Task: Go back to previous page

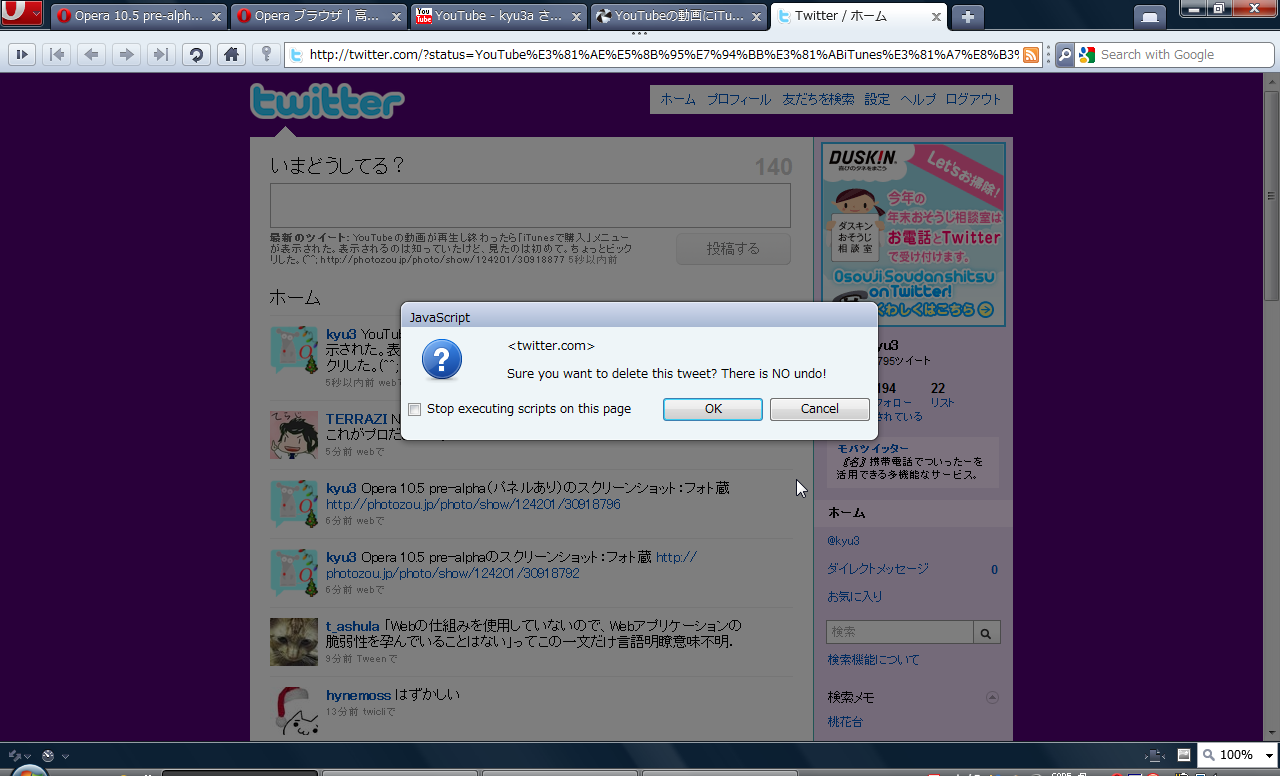Action: click(x=92, y=55)
